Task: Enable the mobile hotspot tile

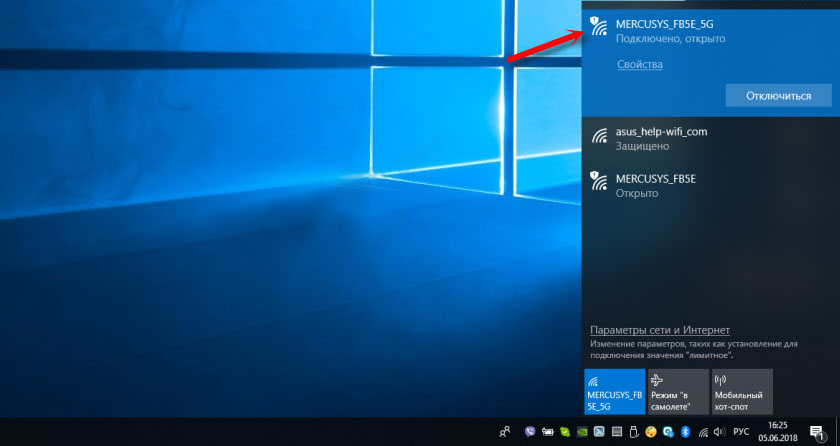Action: point(742,392)
